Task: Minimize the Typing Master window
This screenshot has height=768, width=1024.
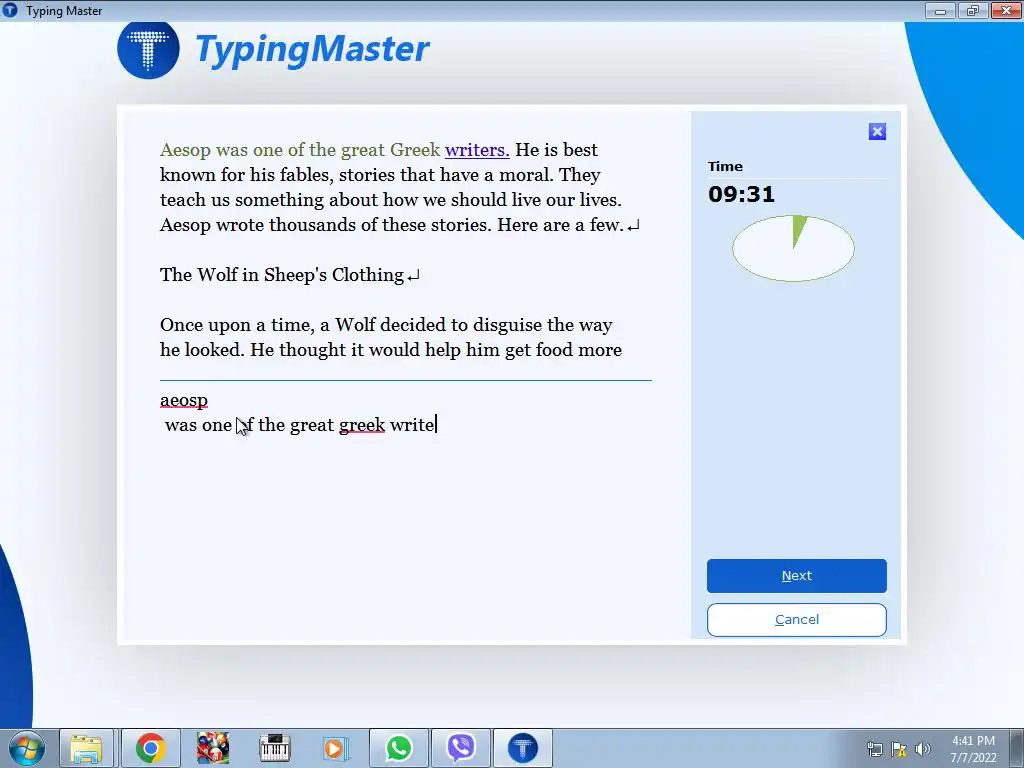Action: (940, 10)
